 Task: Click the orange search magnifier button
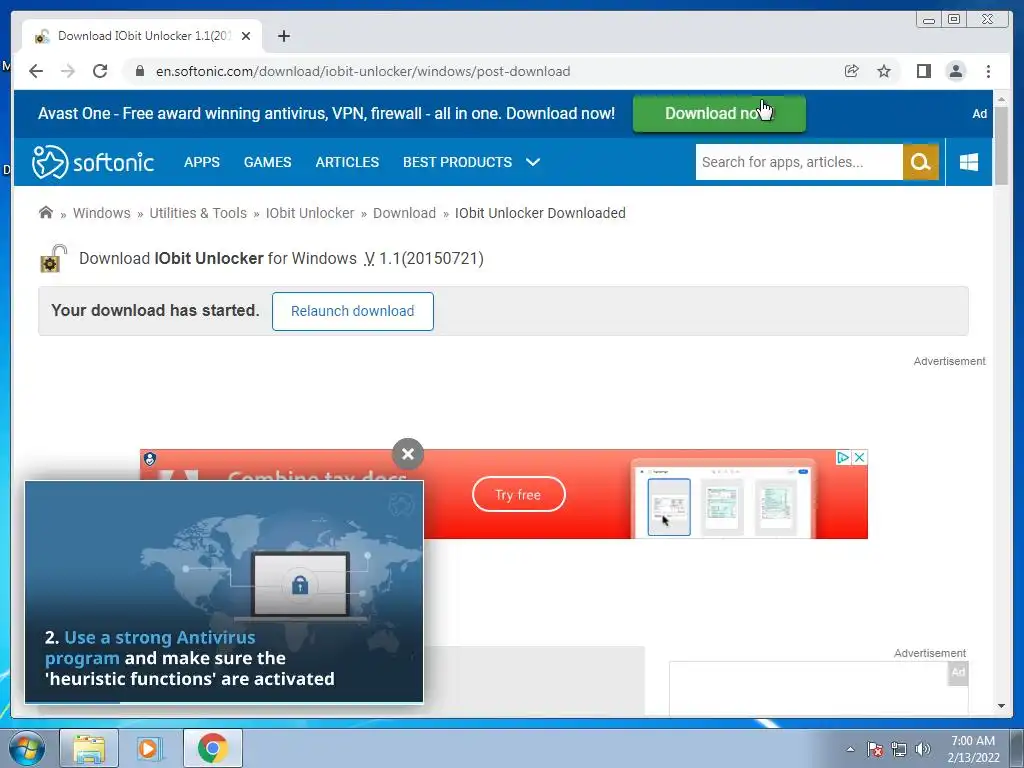click(921, 162)
